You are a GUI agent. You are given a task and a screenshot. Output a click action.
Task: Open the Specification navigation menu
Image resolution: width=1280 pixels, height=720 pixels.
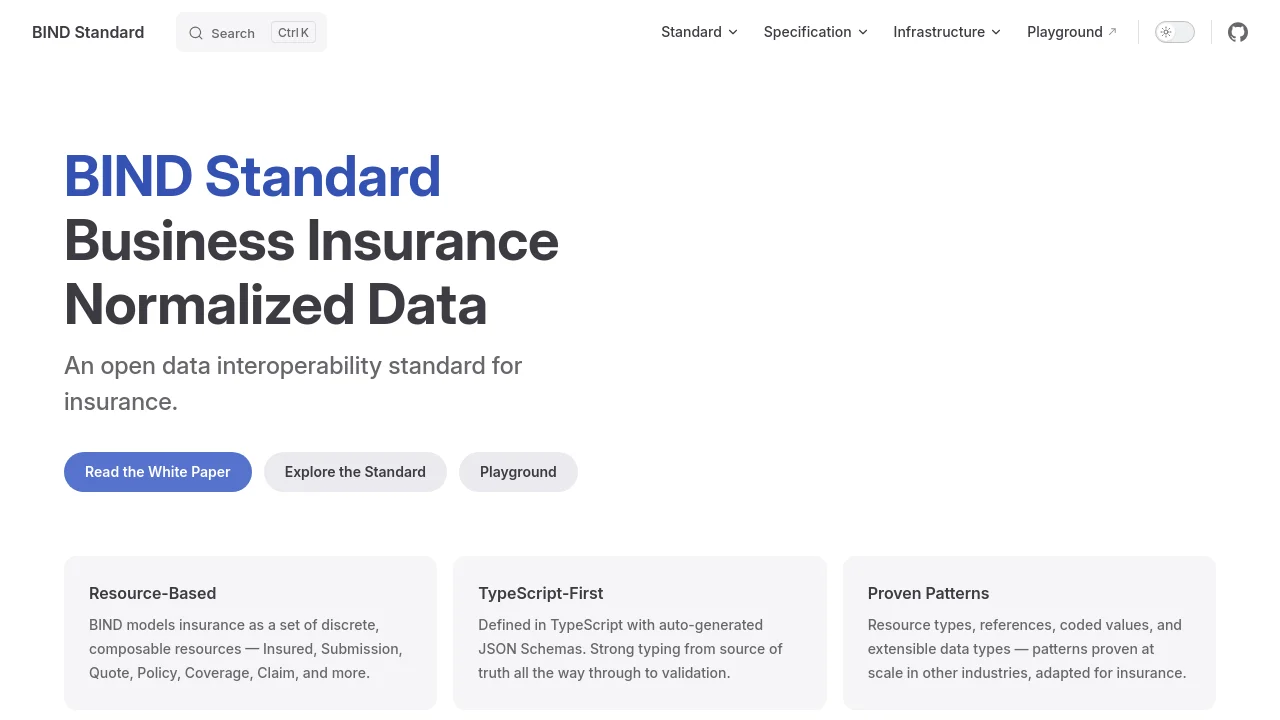coord(807,32)
